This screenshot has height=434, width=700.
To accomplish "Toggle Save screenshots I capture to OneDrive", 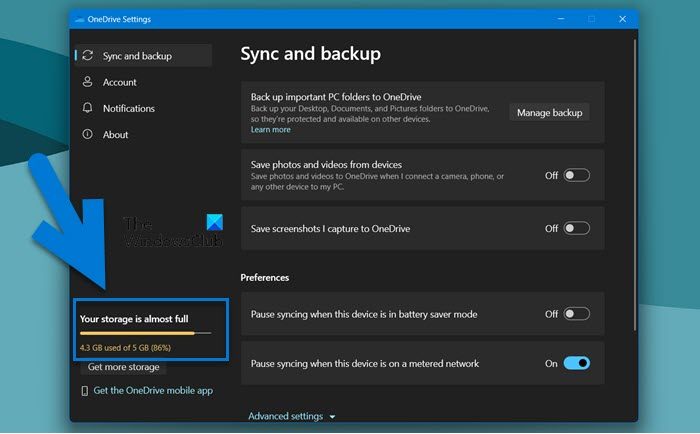I will tap(576, 228).
